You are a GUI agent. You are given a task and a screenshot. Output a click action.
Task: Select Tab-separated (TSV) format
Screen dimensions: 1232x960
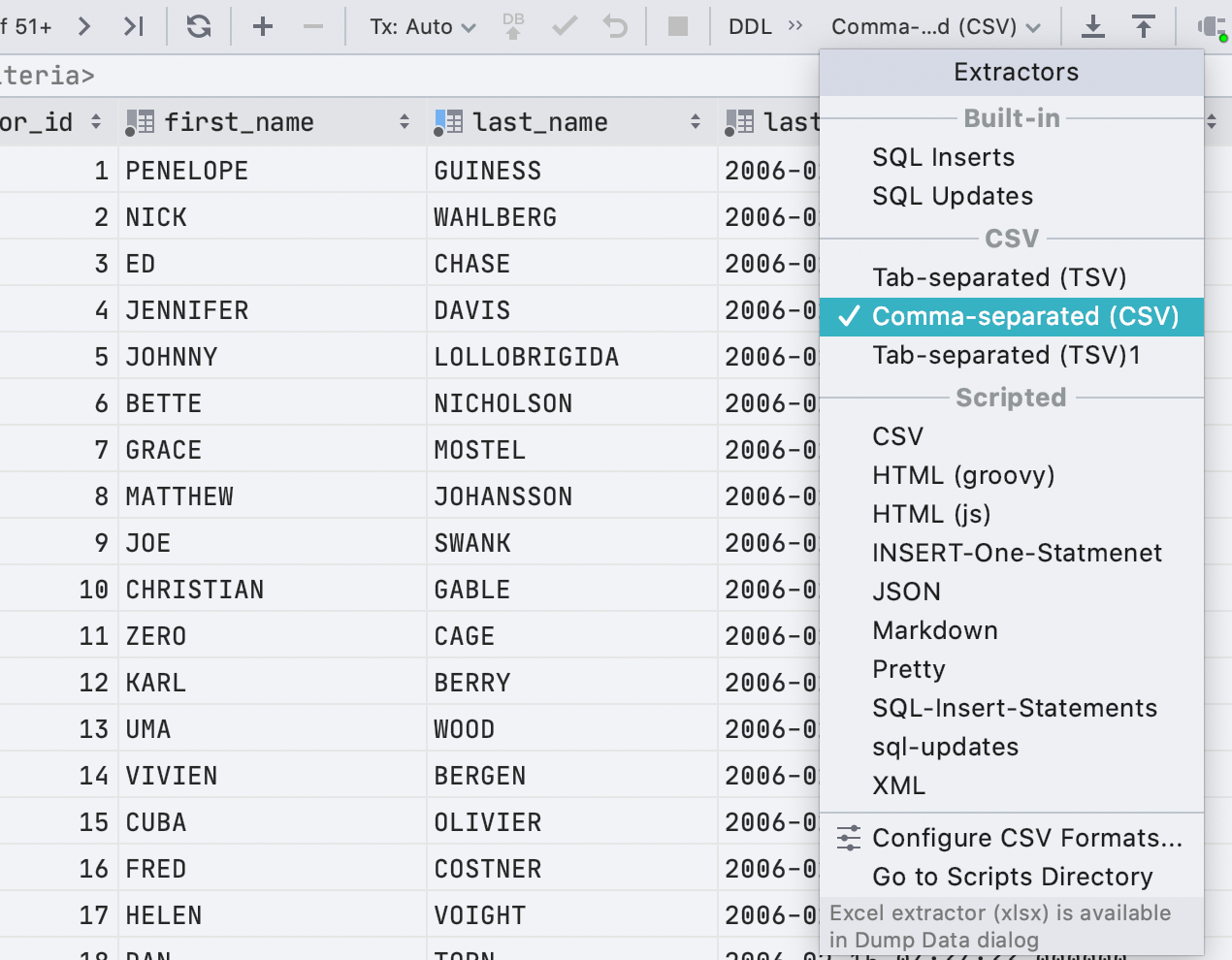(x=1012, y=277)
